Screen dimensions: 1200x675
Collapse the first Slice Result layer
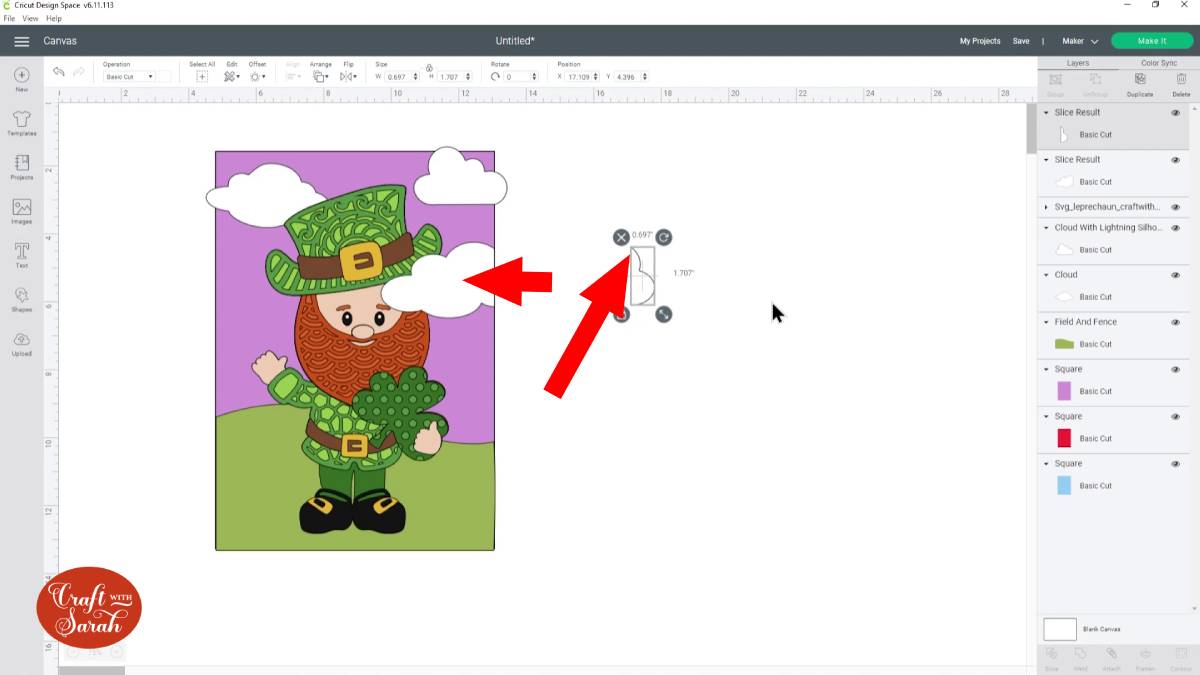tap(1047, 113)
